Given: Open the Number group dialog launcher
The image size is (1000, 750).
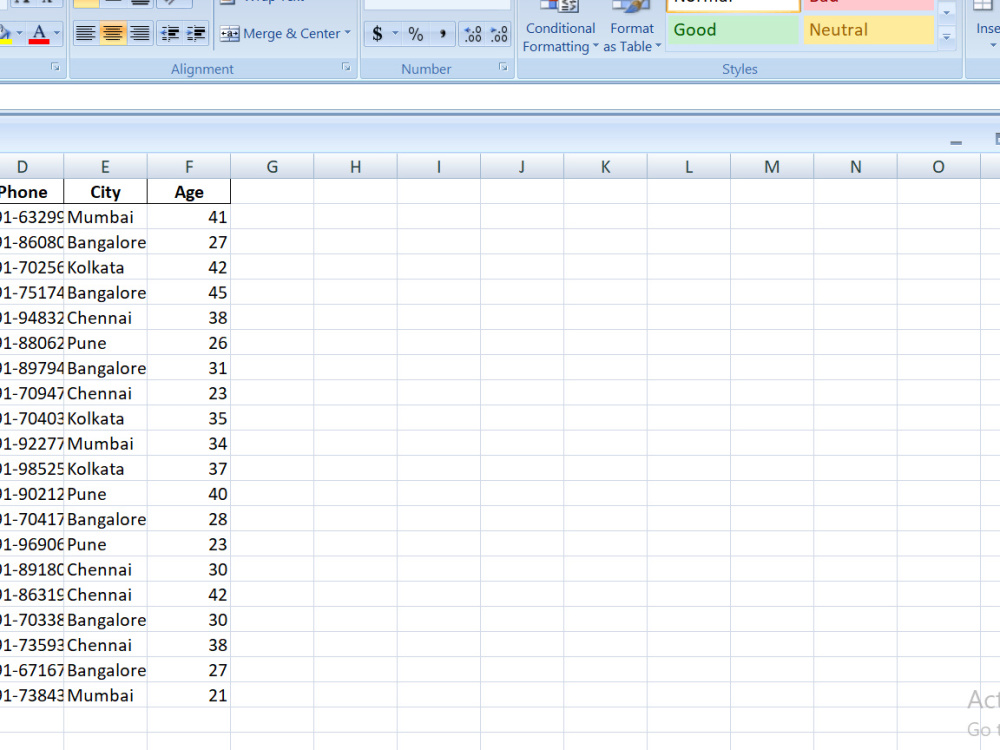Looking at the screenshot, I should pyautogui.click(x=503, y=67).
